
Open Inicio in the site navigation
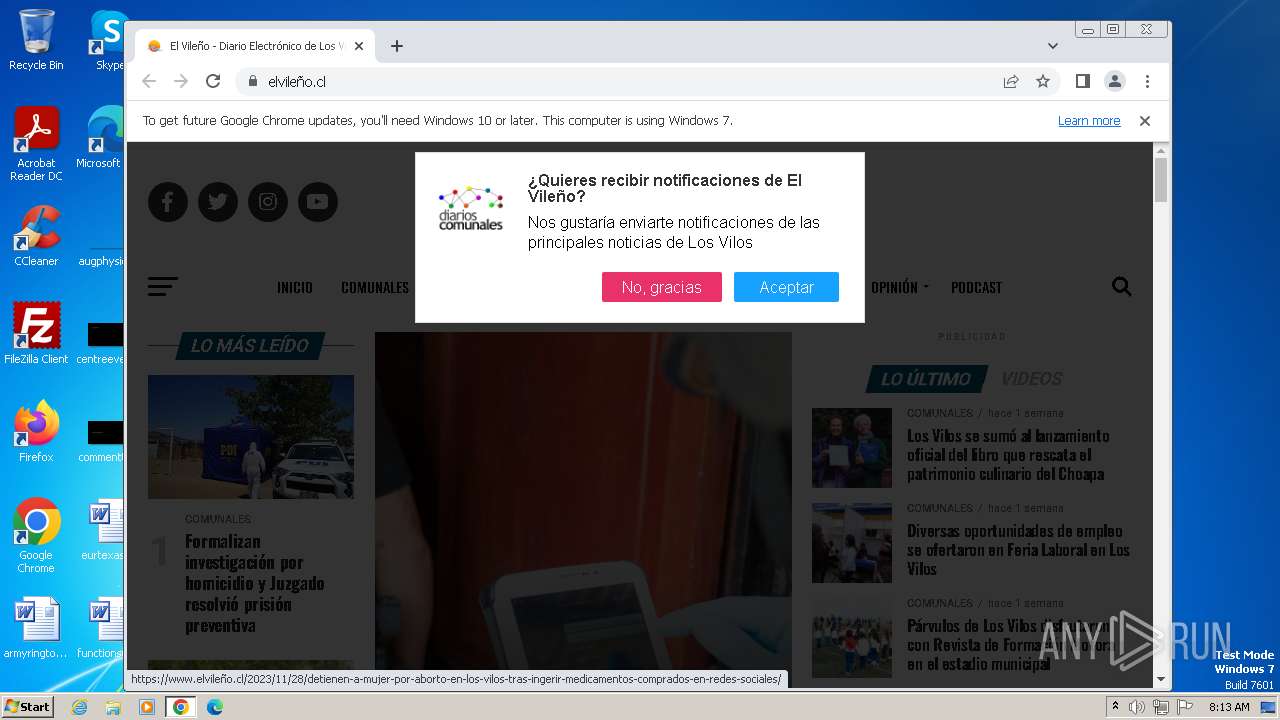[x=295, y=287]
